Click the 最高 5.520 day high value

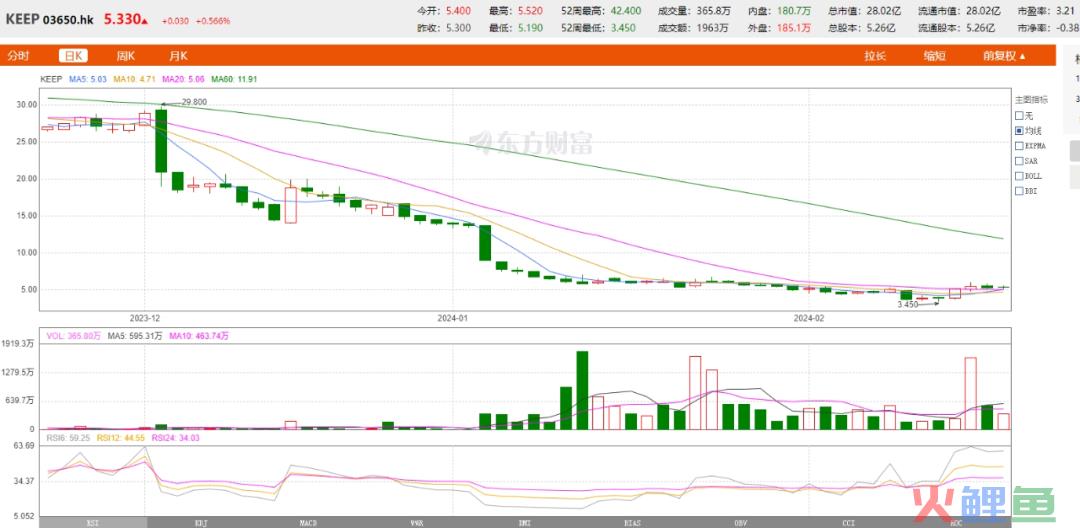pyautogui.click(x=529, y=12)
